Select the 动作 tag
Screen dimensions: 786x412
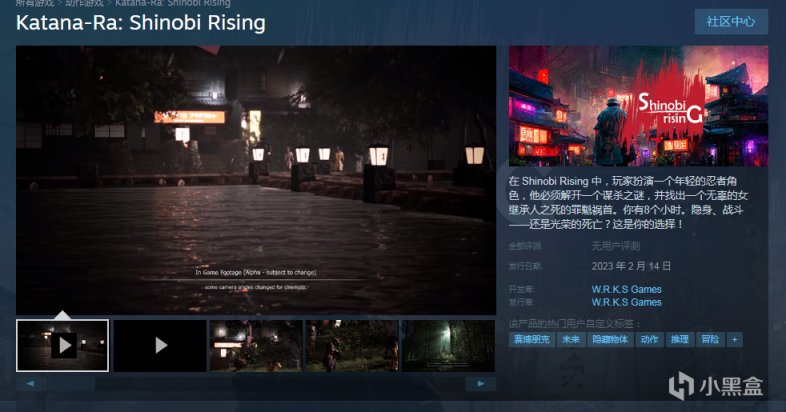(650, 340)
